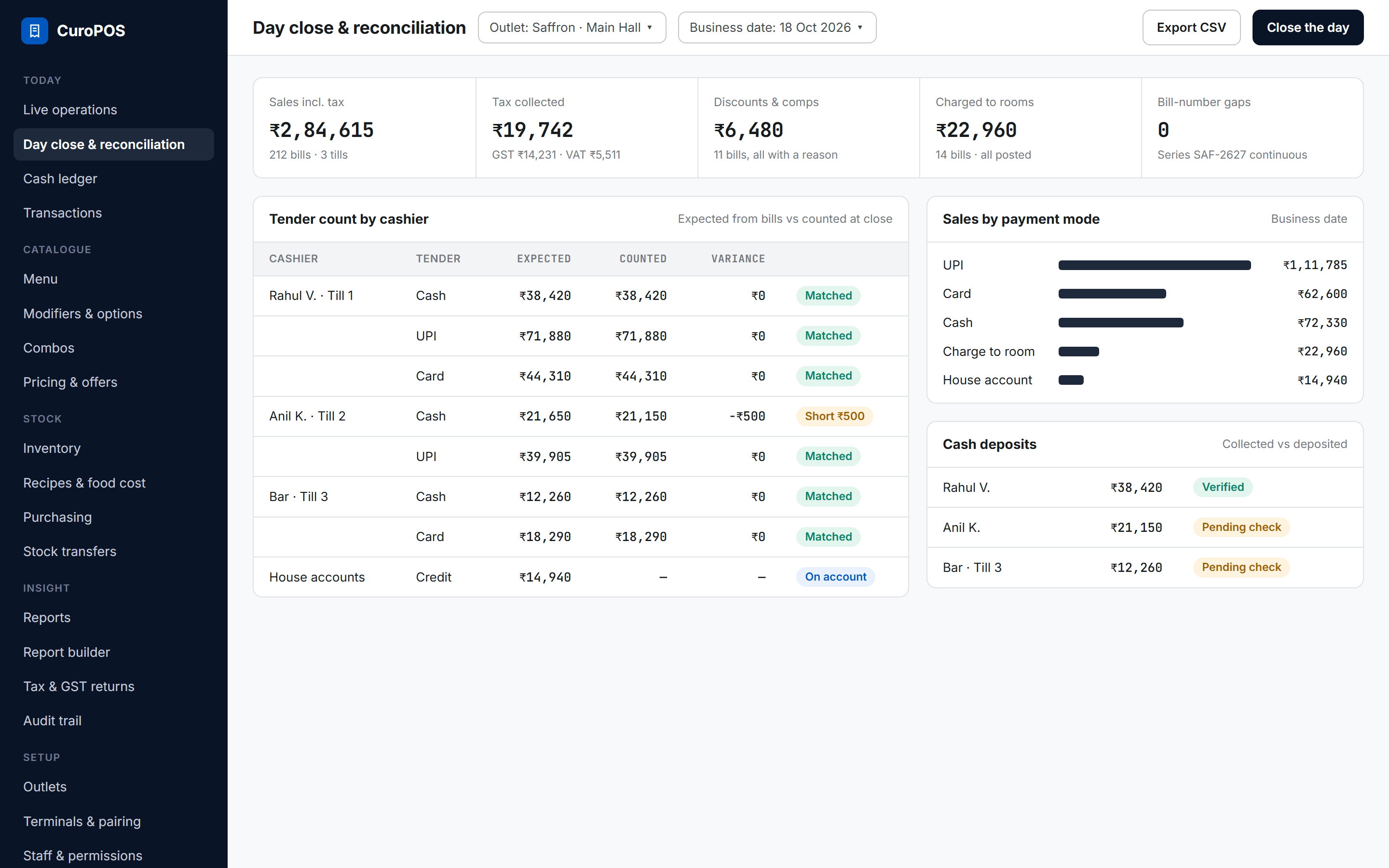
Task: Open the Transactions page
Action: point(114,213)
